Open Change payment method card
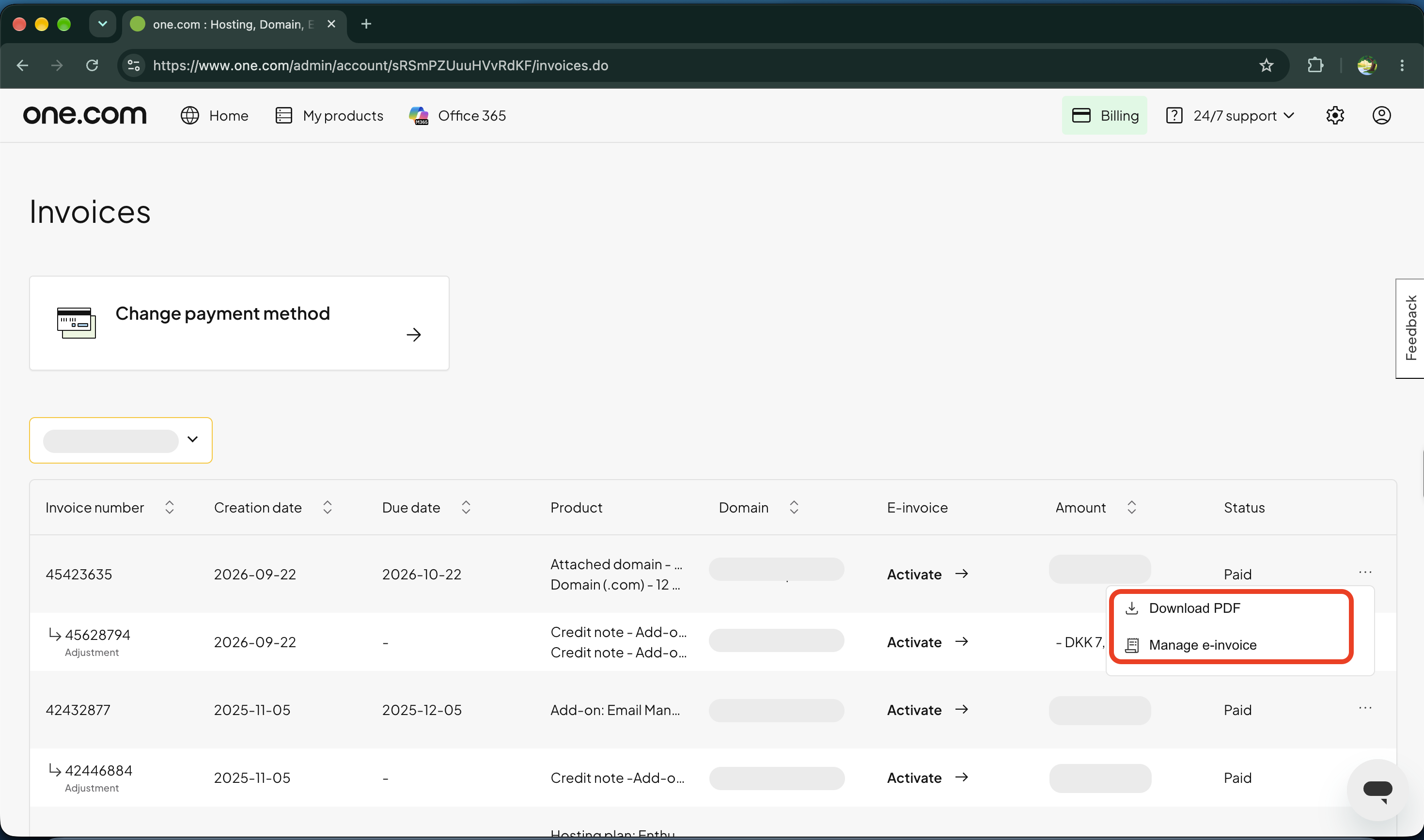The height and width of the screenshot is (840, 1424). (239, 323)
